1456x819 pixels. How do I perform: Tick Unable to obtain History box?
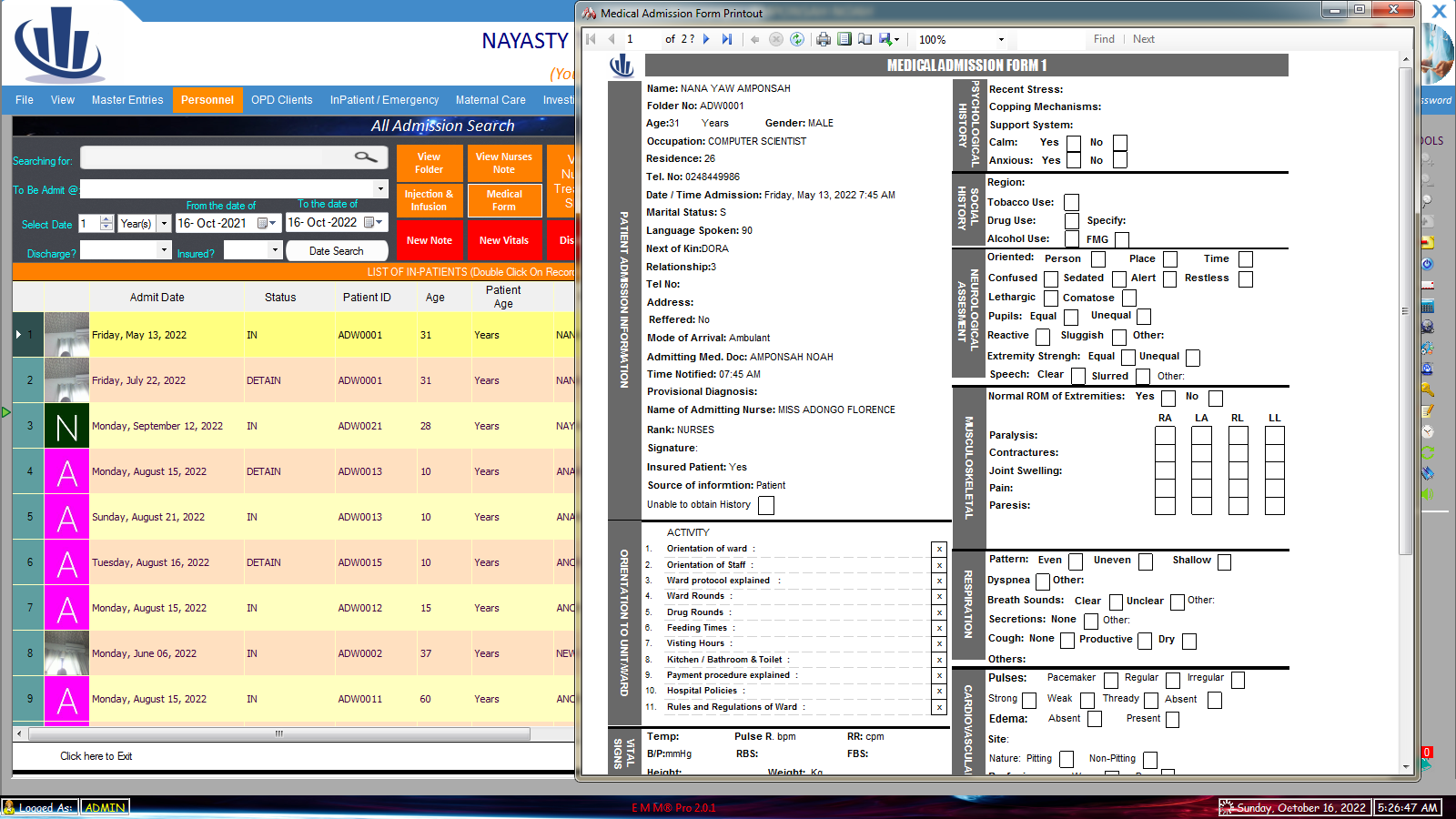pos(766,505)
